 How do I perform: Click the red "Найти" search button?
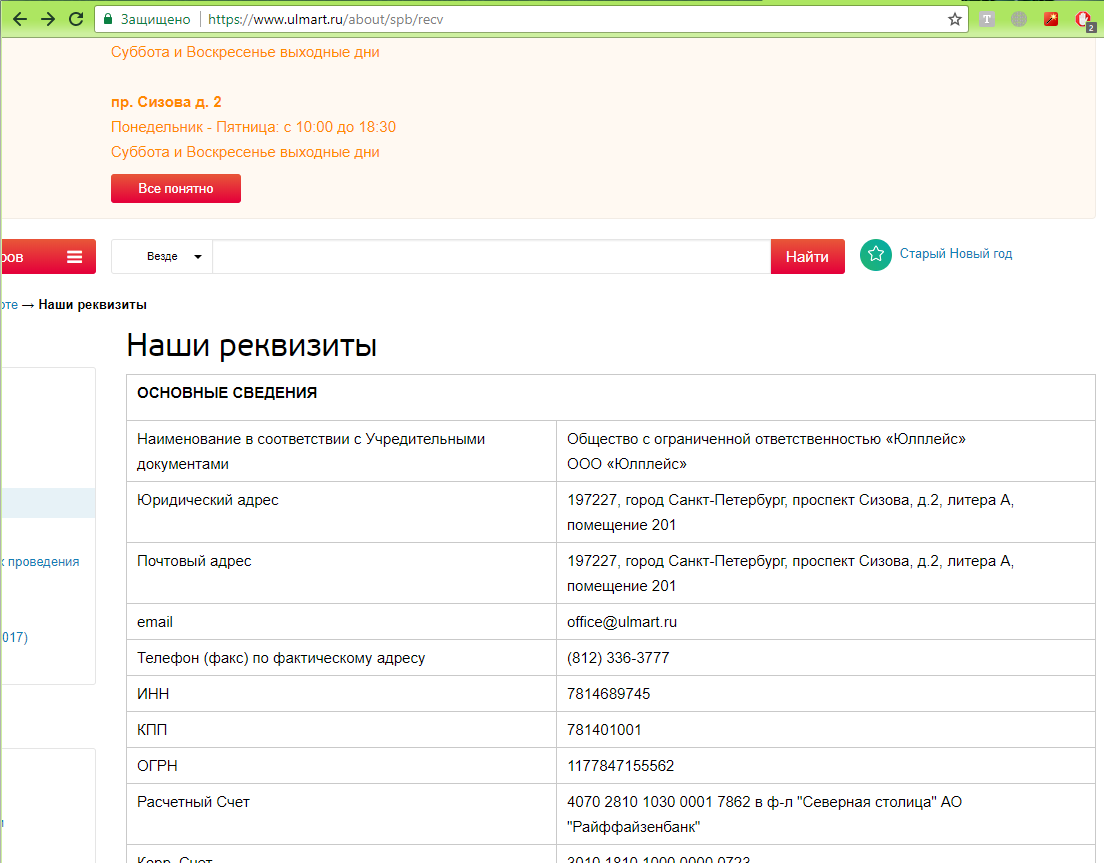tap(808, 256)
